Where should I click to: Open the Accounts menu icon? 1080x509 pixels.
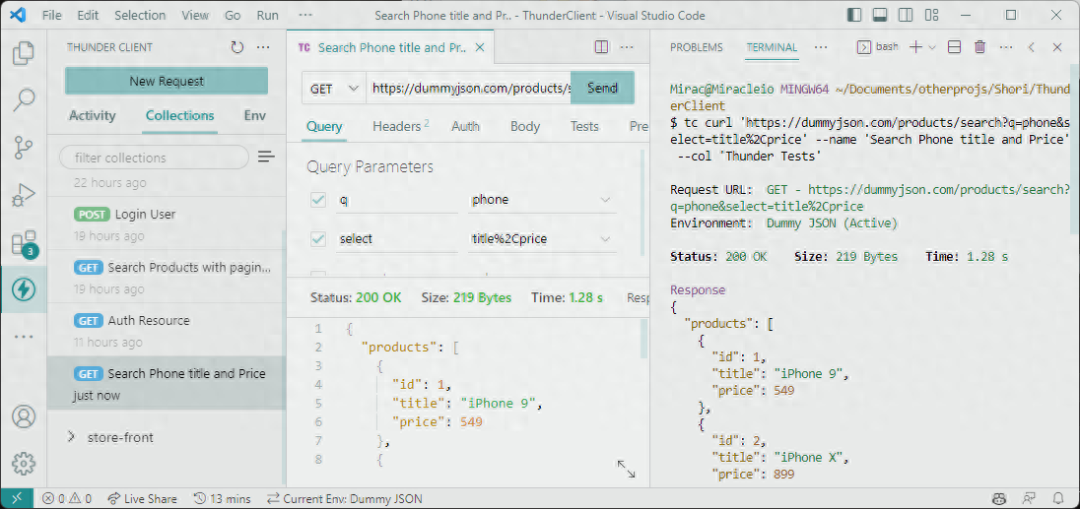coord(23,417)
